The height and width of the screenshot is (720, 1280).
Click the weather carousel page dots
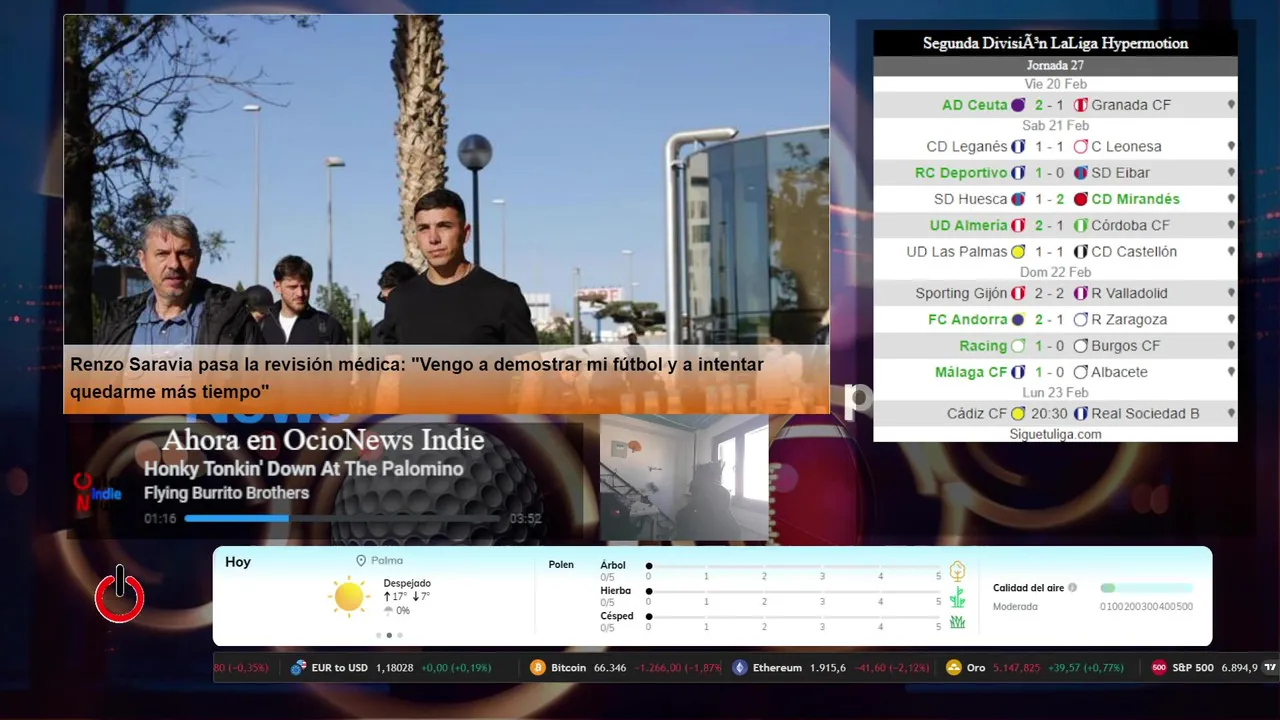(389, 635)
